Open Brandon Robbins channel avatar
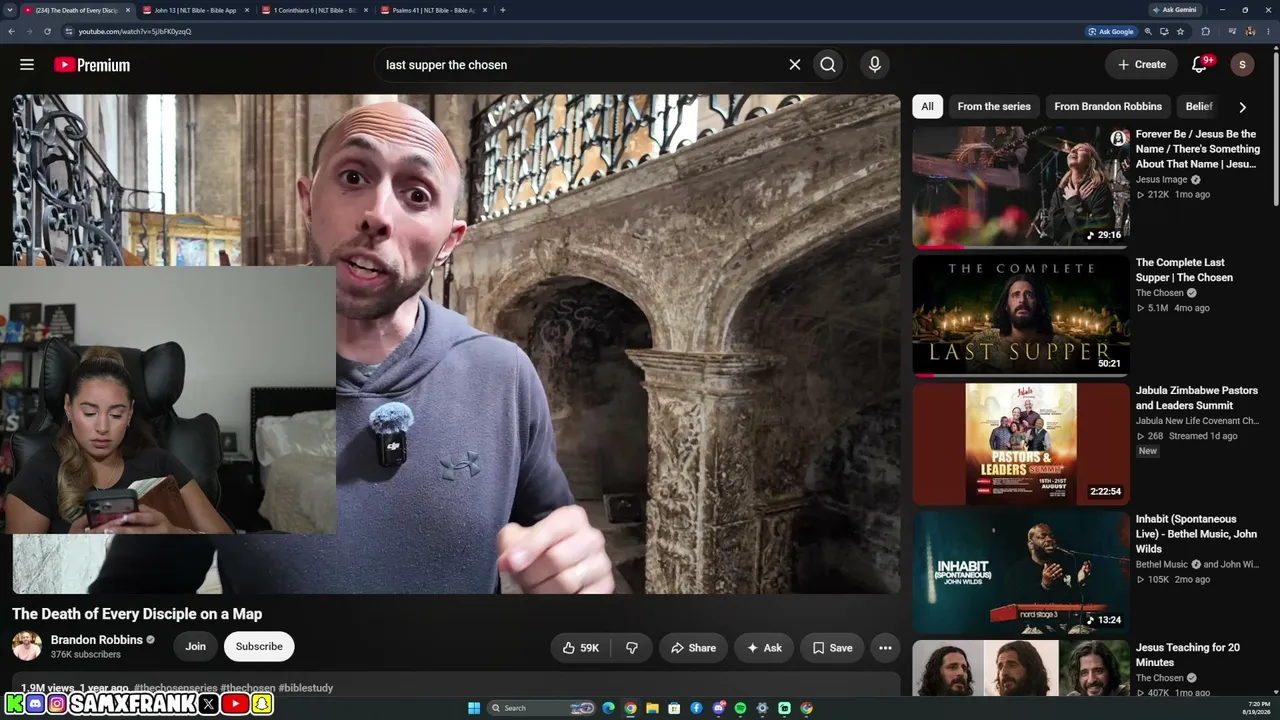The width and height of the screenshot is (1280, 720). click(x=27, y=646)
